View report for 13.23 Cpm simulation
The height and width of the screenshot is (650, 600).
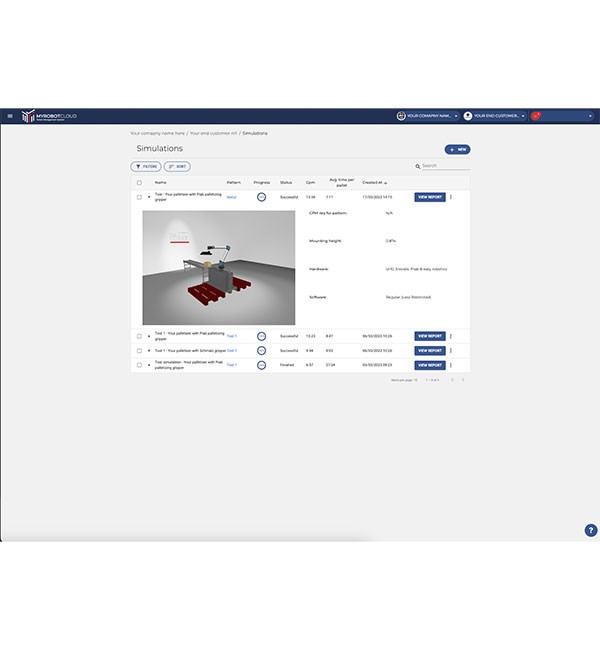[x=430, y=336]
